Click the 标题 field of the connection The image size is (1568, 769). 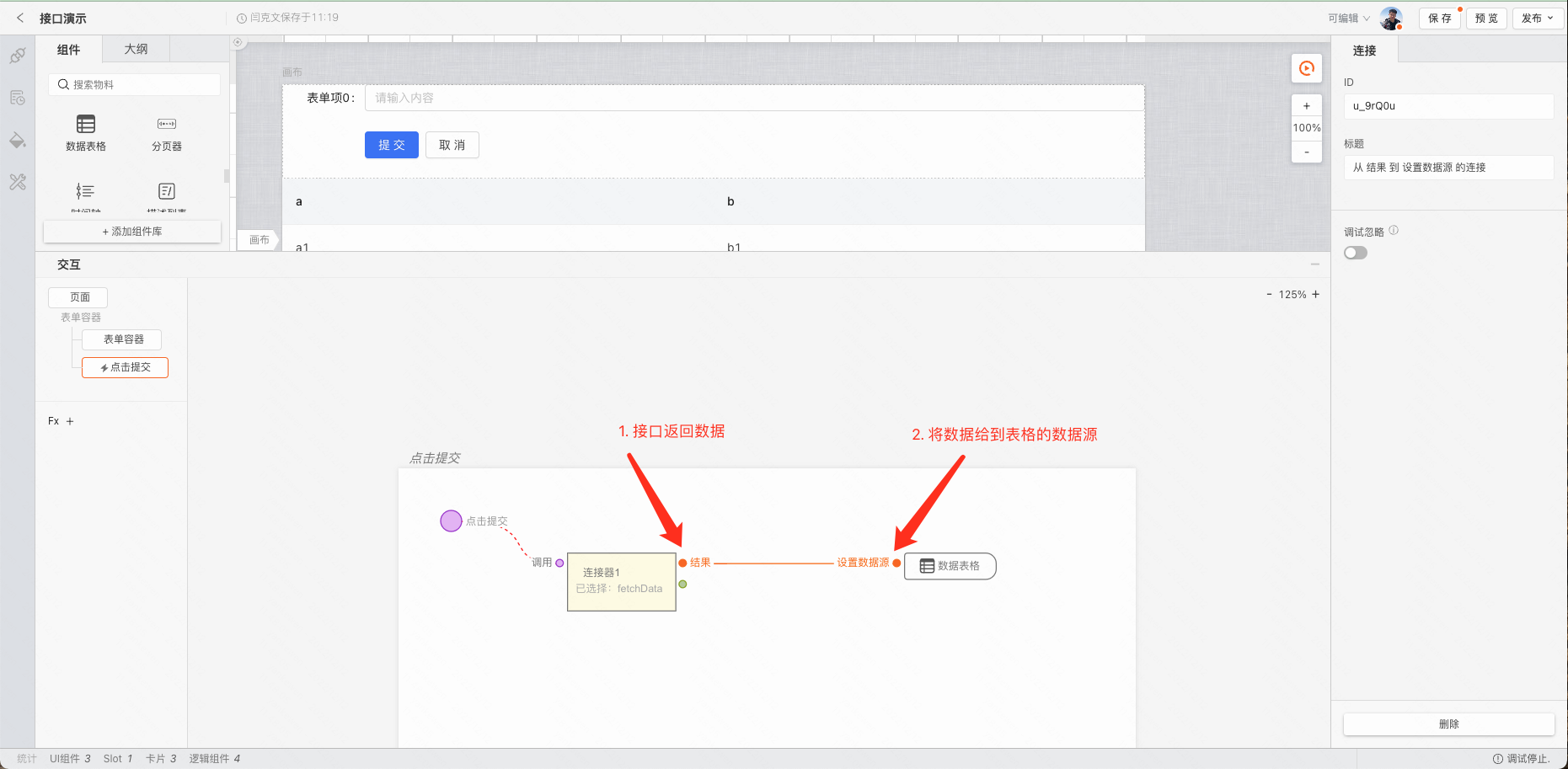[1448, 168]
